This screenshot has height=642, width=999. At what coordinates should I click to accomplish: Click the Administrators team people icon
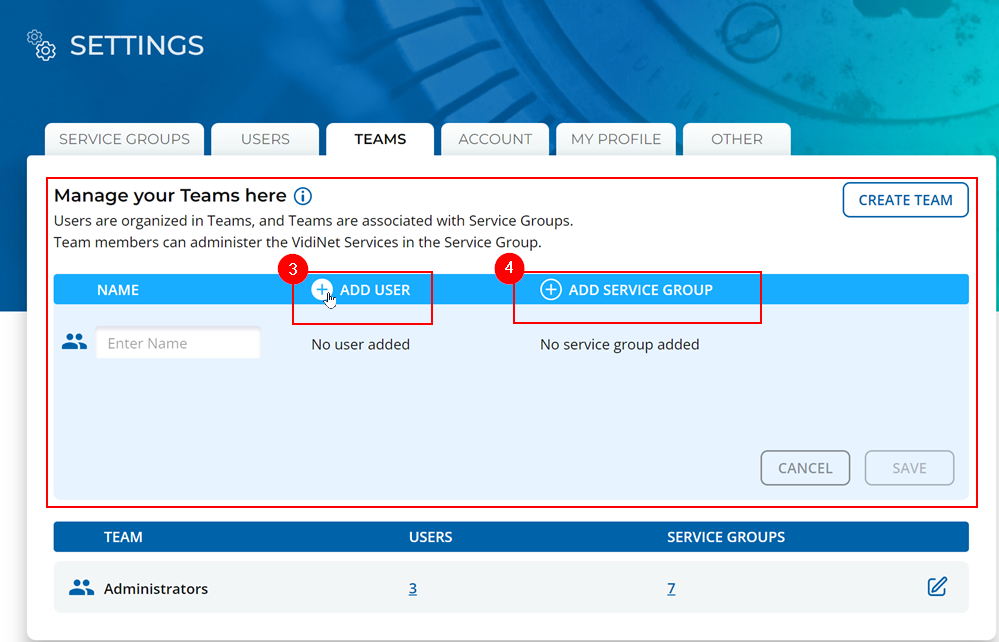point(81,588)
